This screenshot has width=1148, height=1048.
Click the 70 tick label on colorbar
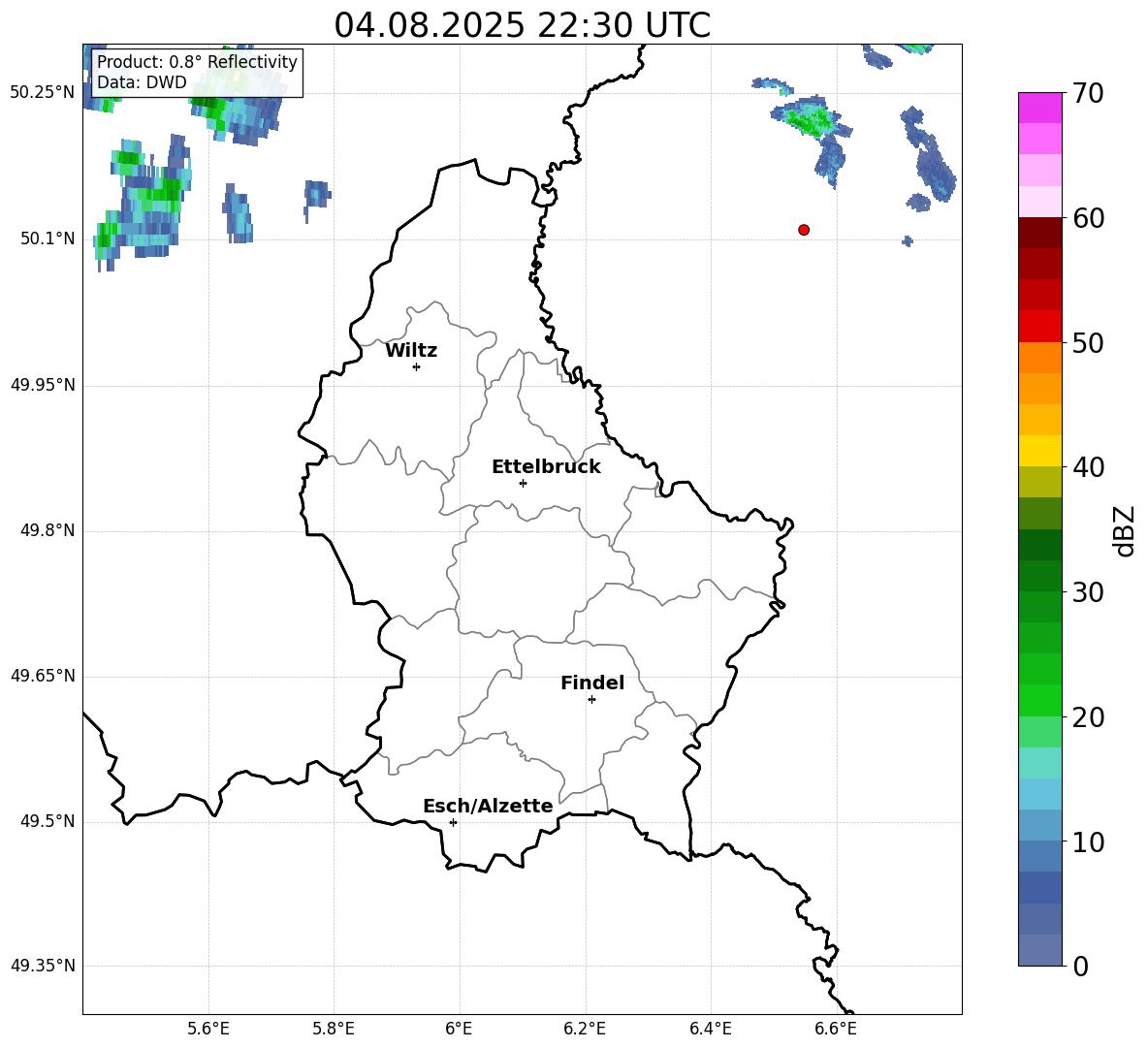1088,93
